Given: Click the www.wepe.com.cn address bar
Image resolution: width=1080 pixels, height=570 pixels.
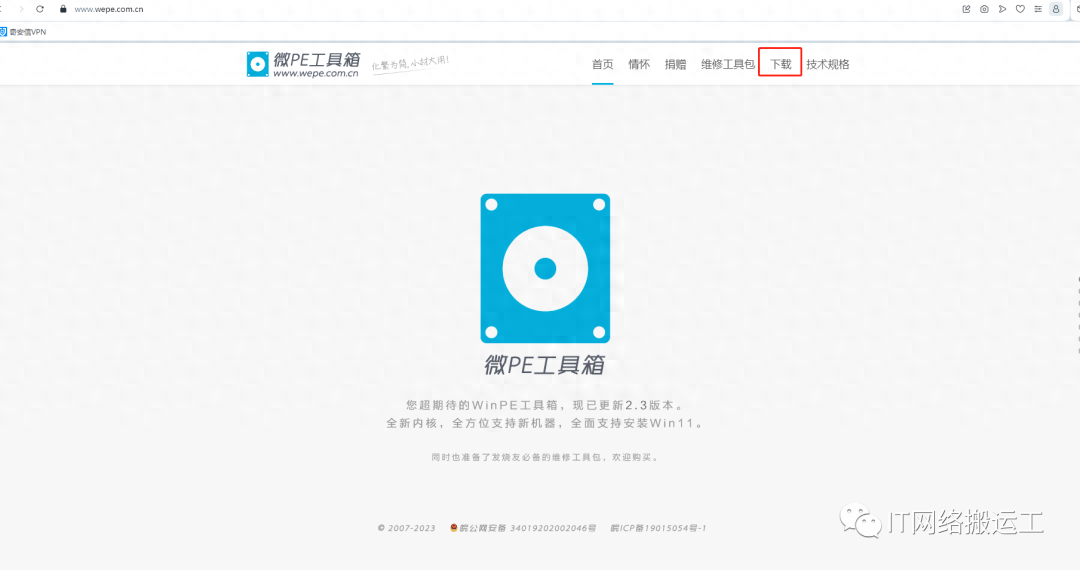Looking at the screenshot, I should coord(109,9).
